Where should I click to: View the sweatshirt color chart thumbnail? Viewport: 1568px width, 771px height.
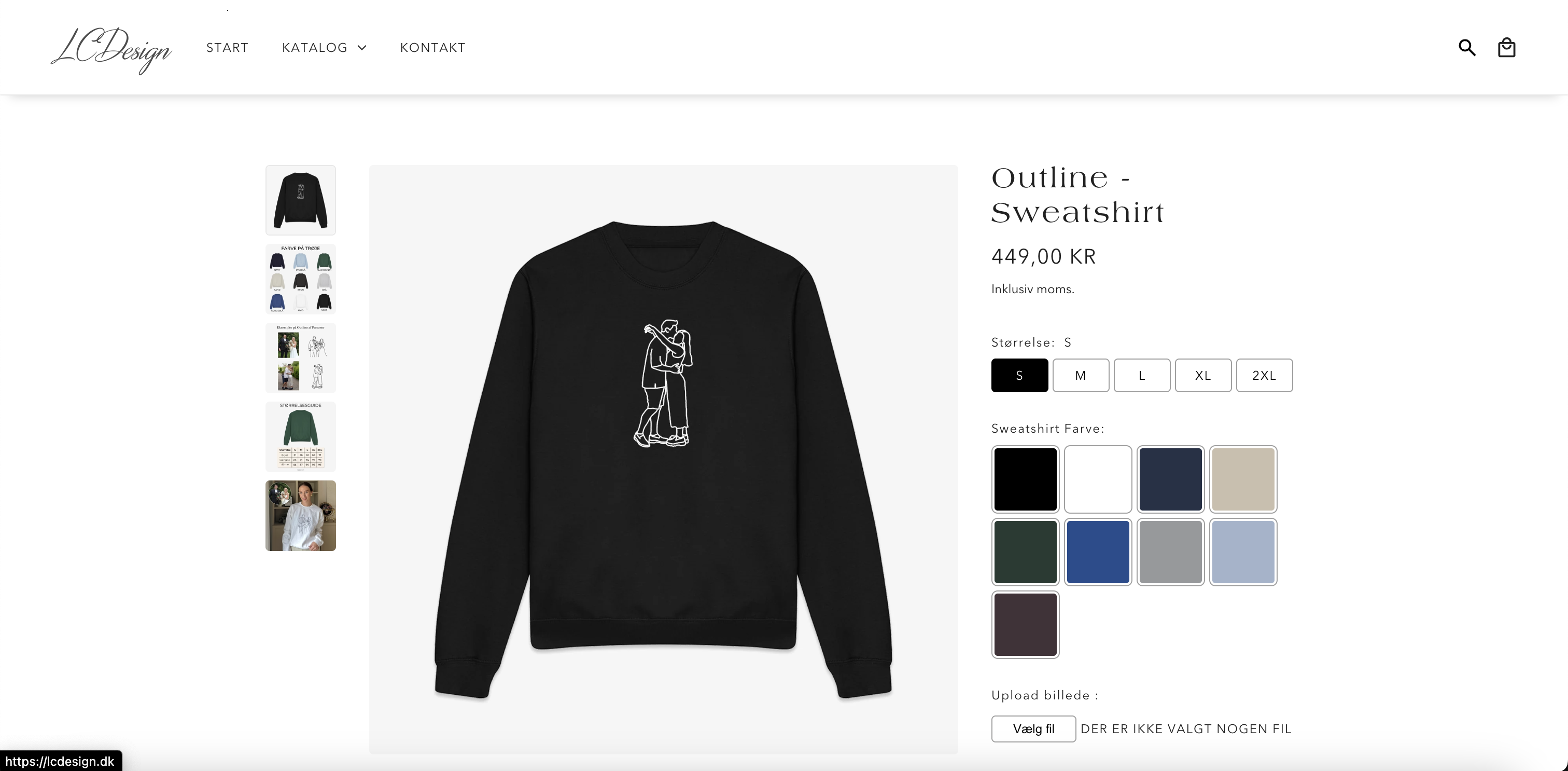[x=301, y=279]
